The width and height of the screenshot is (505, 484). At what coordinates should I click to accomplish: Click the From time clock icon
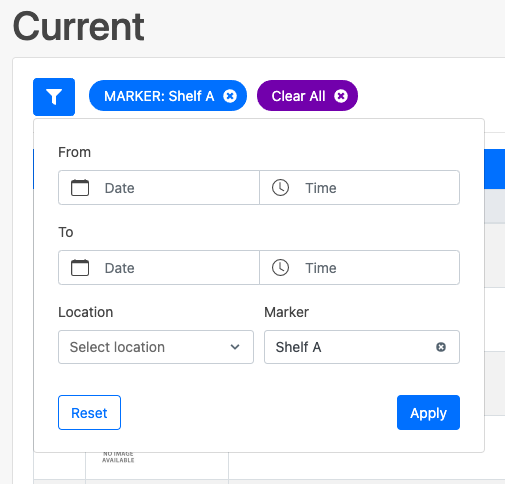280,188
